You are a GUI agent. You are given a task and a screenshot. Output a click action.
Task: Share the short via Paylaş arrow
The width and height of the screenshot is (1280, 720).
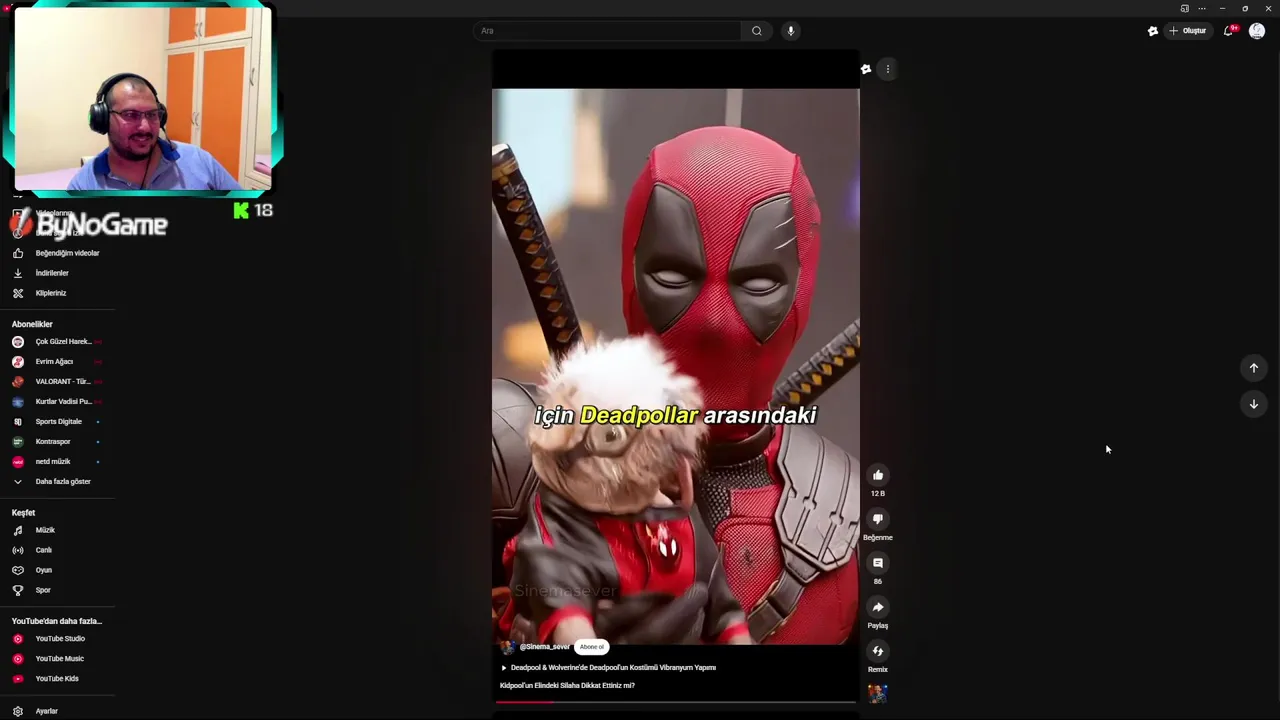click(878, 607)
